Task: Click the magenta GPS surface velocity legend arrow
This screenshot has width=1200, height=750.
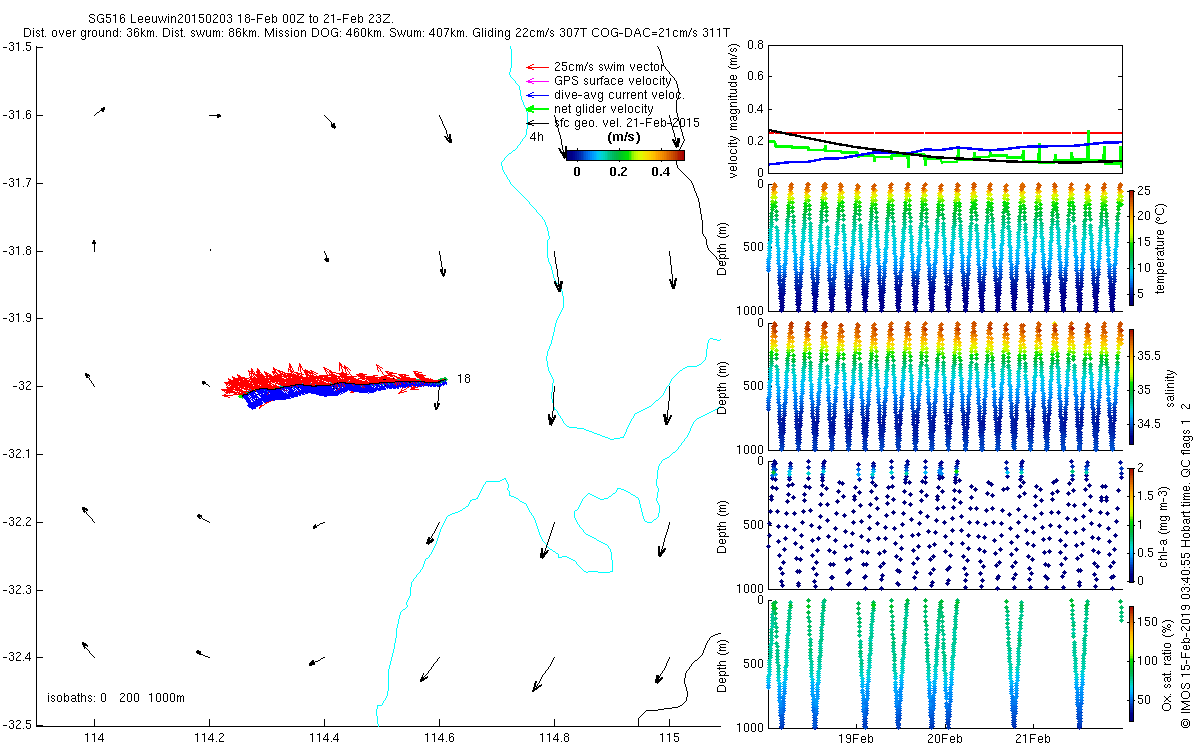Action: [x=538, y=81]
